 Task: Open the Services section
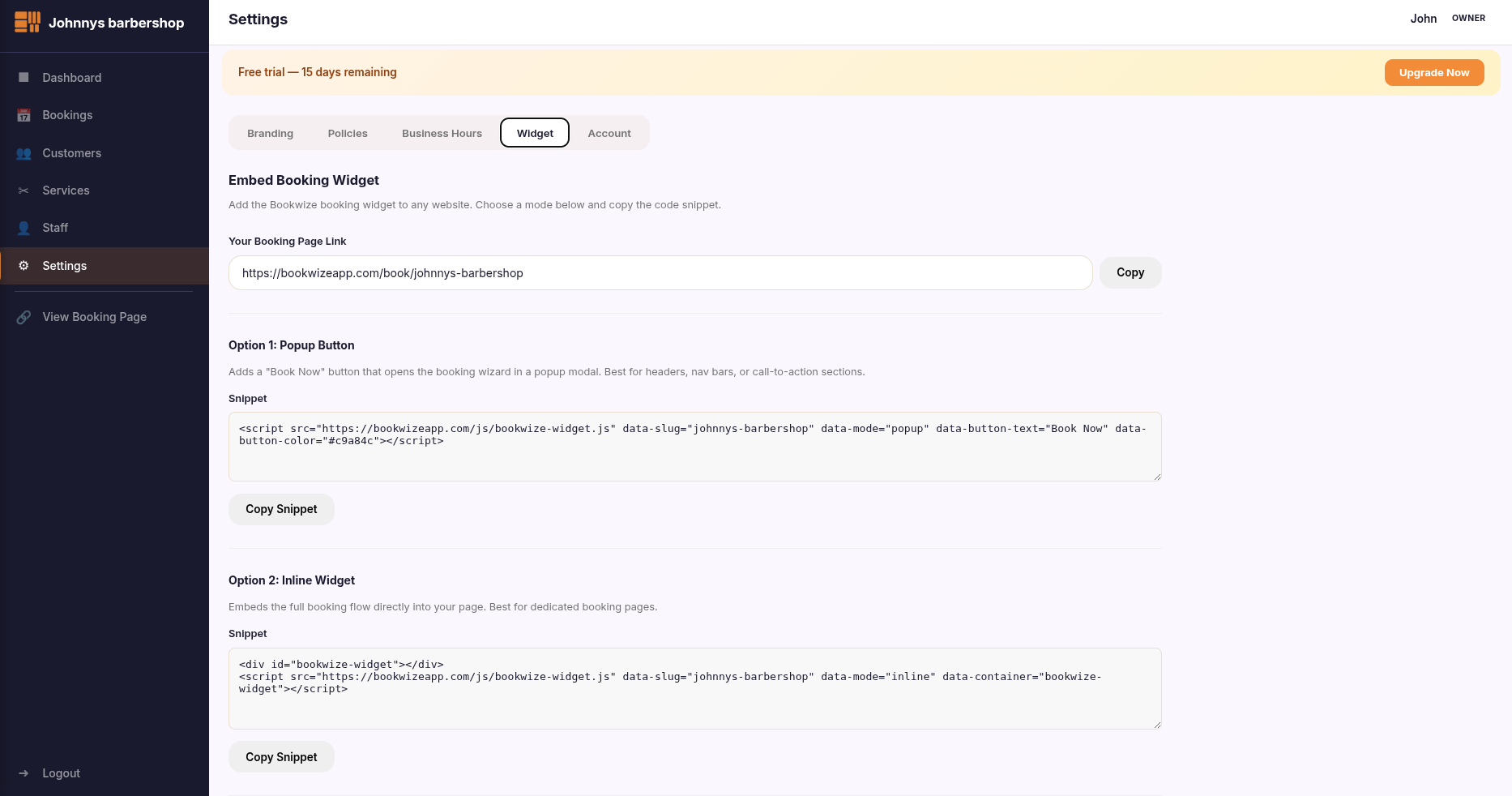click(105, 190)
